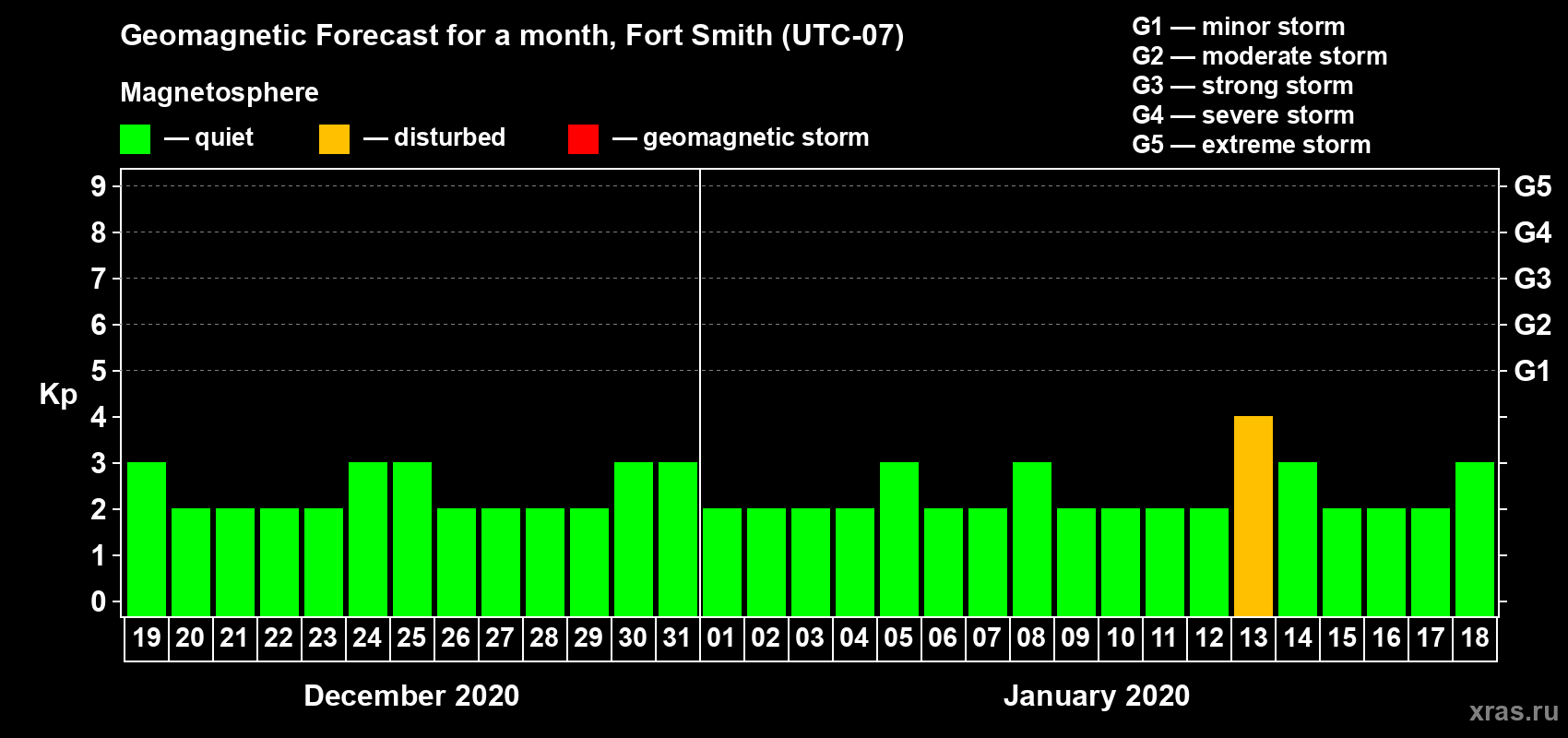Click the January 2020 month label

[x=1097, y=696]
